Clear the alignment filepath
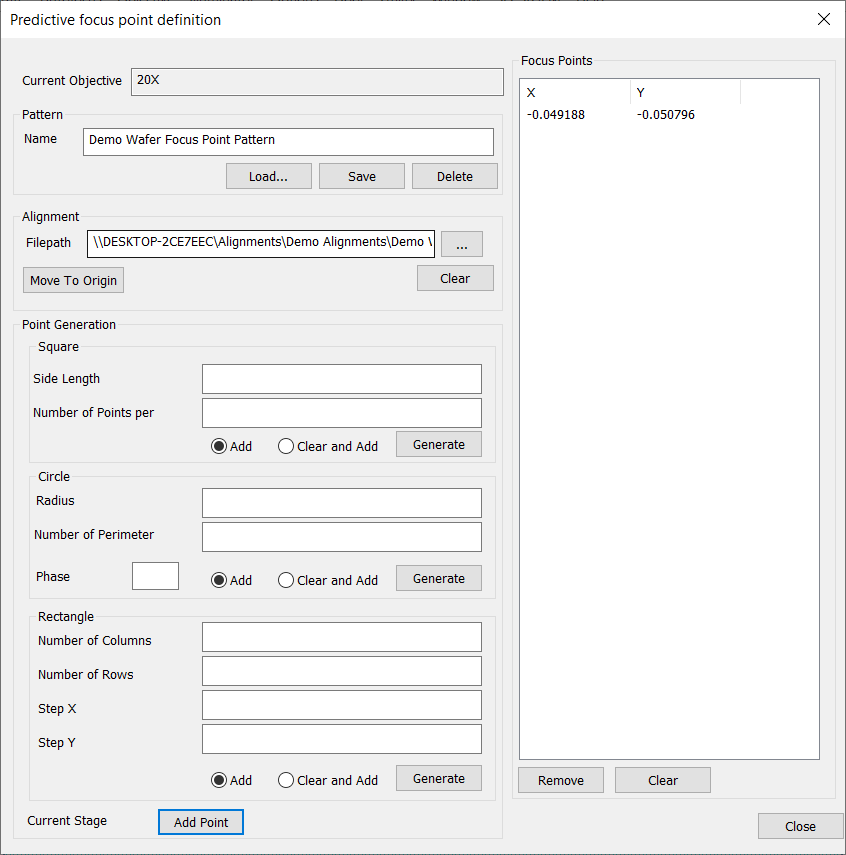This screenshot has height=855, width=846. [x=455, y=278]
